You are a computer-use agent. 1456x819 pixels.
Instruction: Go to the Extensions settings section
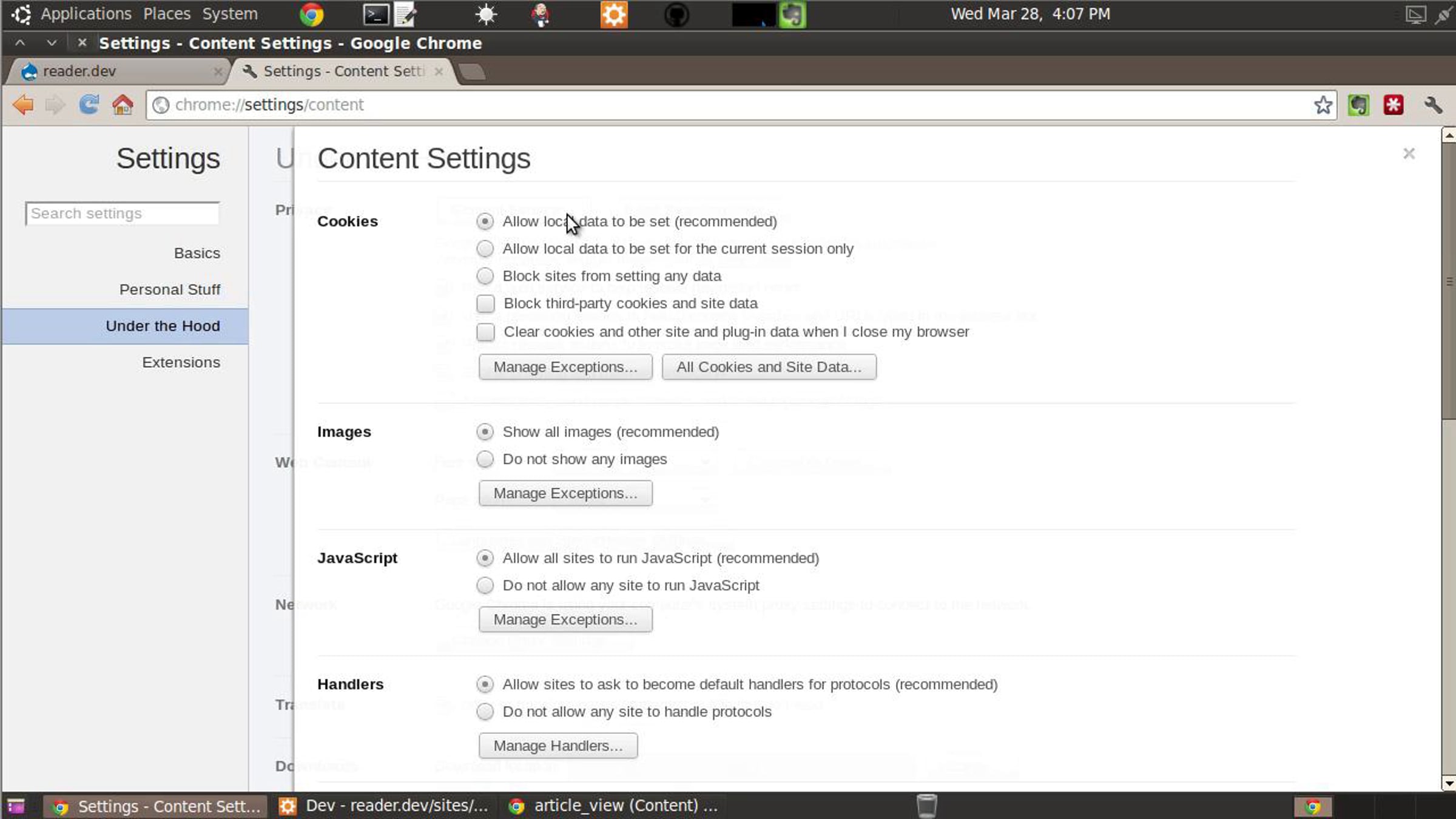[181, 362]
